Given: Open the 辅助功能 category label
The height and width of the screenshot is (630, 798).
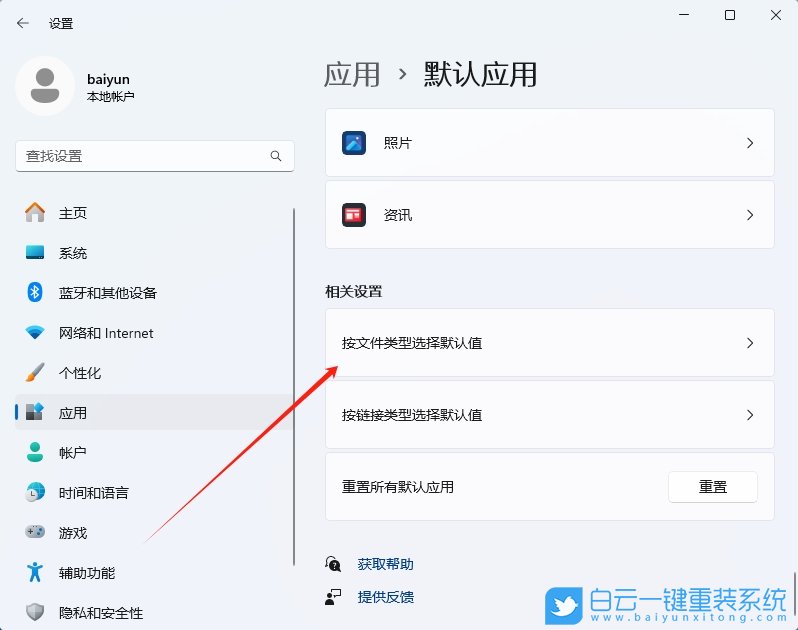Looking at the screenshot, I should pos(87,573).
